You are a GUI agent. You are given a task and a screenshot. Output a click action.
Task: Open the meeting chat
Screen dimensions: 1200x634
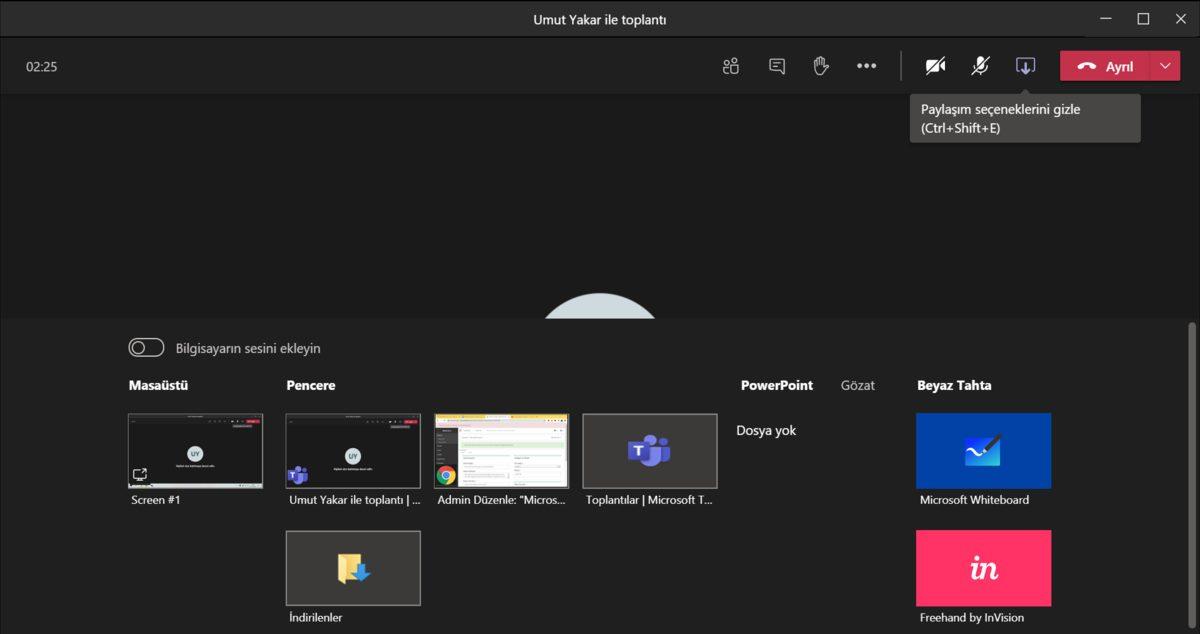coord(776,65)
